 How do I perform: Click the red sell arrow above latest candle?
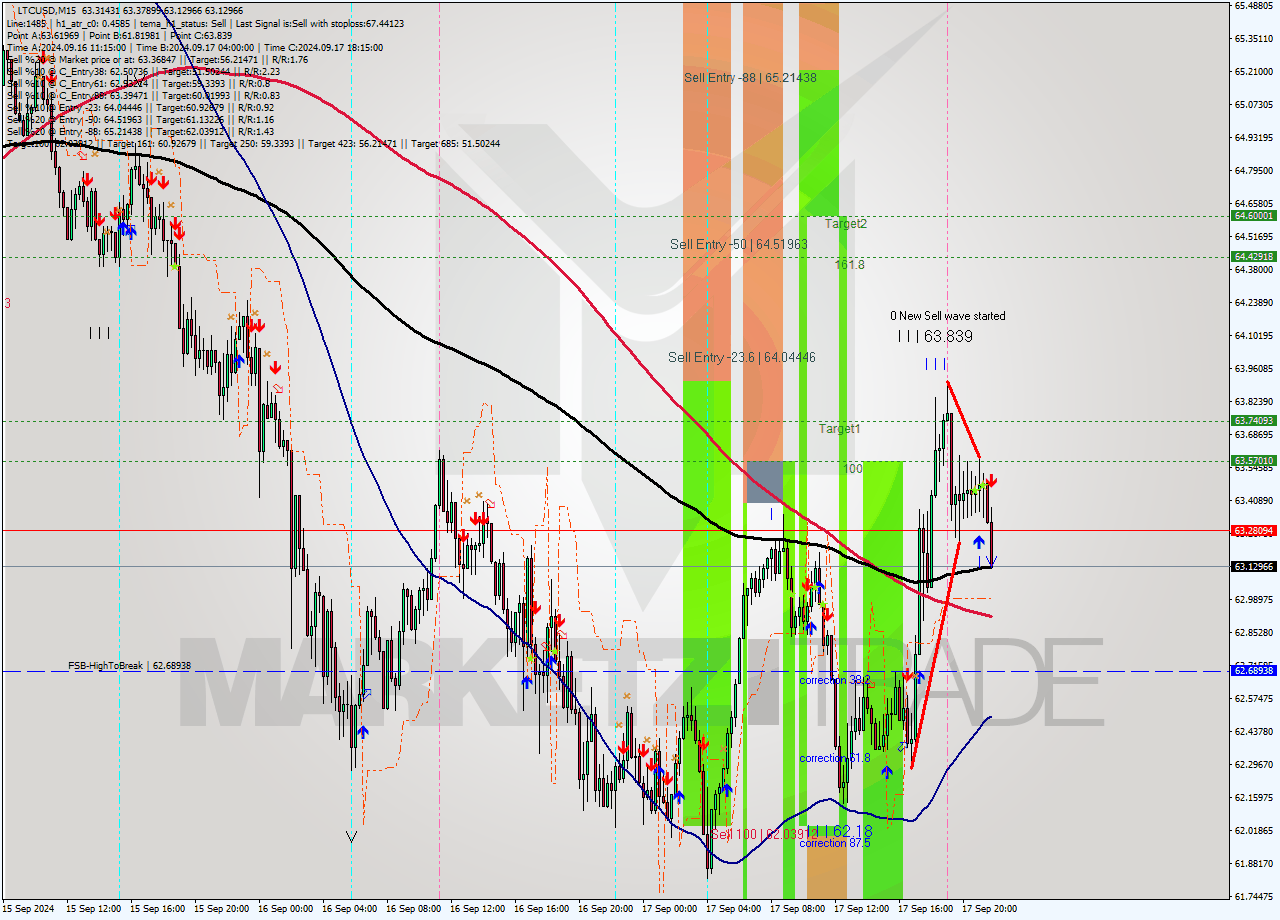pyautogui.click(x=990, y=481)
